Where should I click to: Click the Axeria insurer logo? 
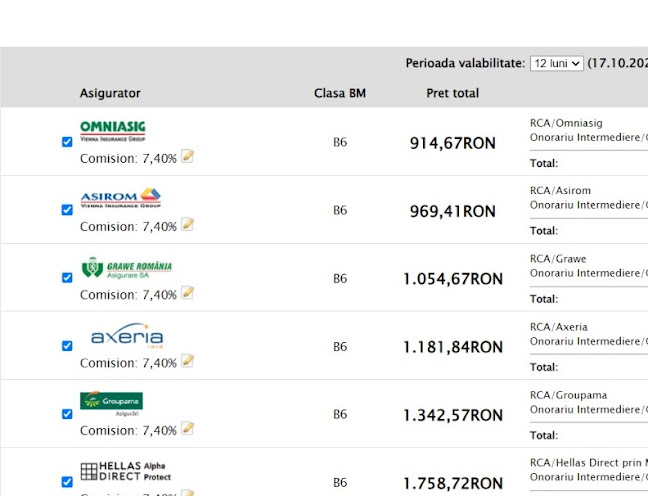pos(126,337)
